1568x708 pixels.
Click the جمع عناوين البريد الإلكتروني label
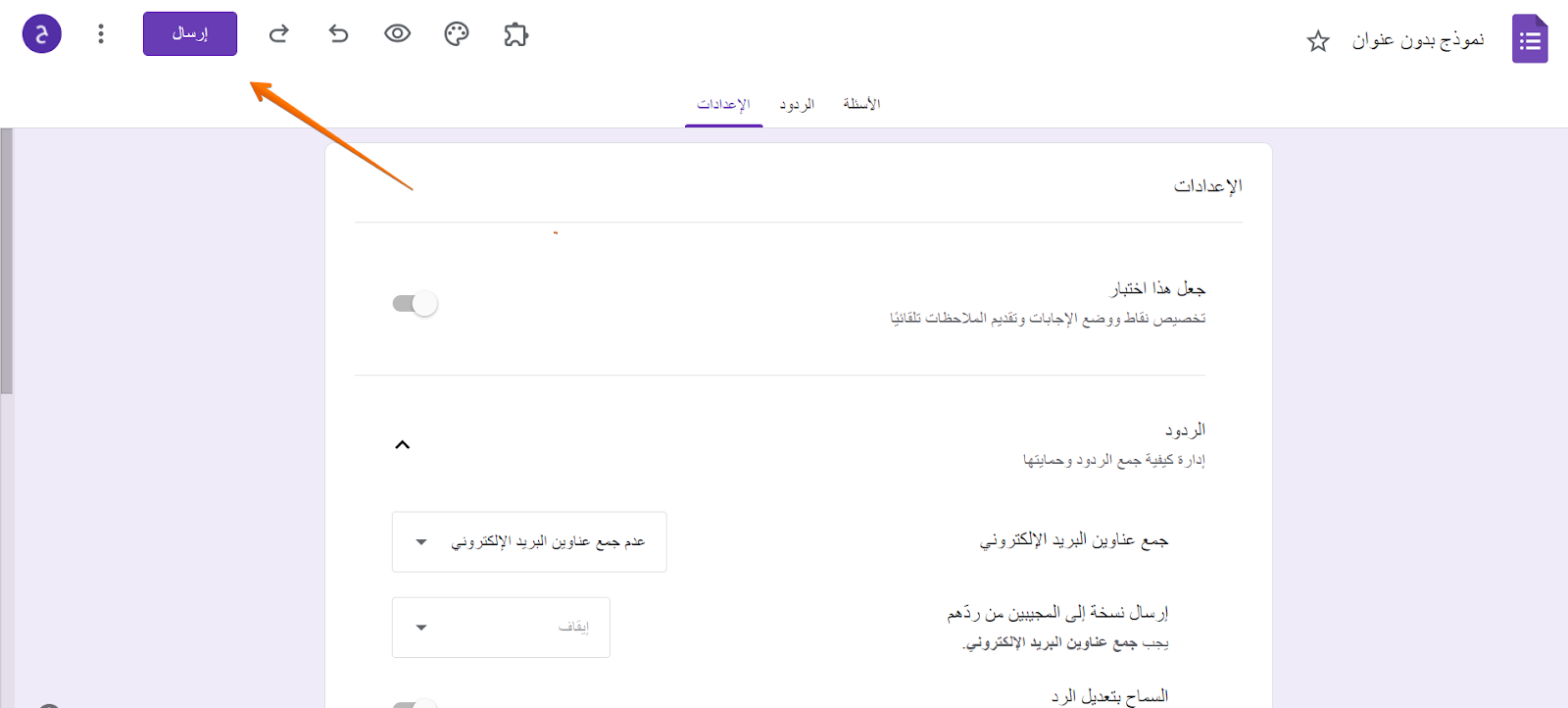coord(1074,540)
